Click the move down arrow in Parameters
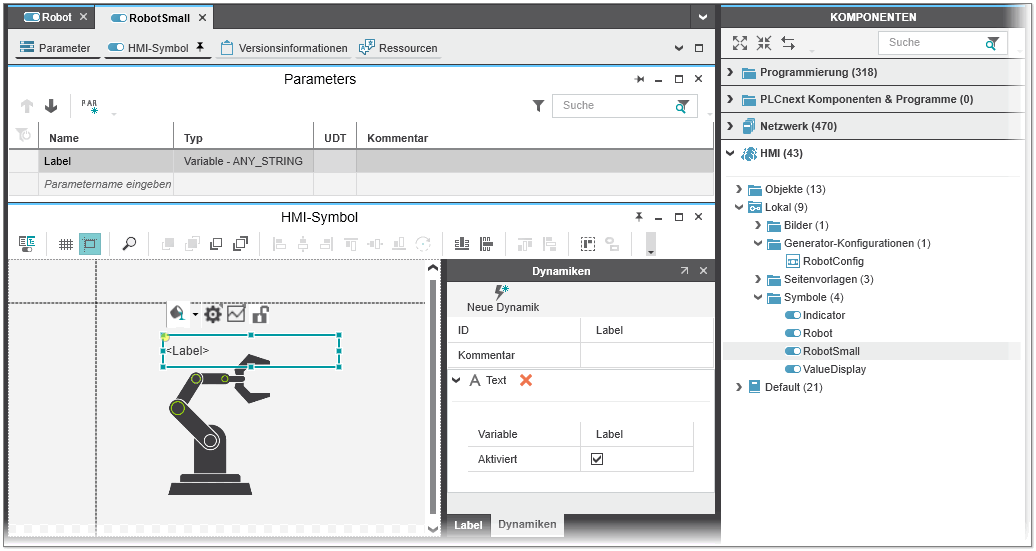Screen dimensions: 1036x551 [x=51, y=106]
